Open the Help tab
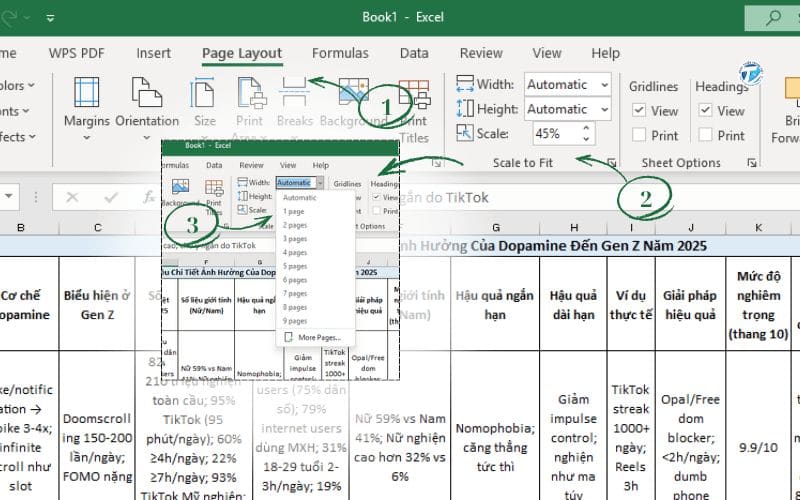The width and height of the screenshot is (800, 500). tap(606, 53)
